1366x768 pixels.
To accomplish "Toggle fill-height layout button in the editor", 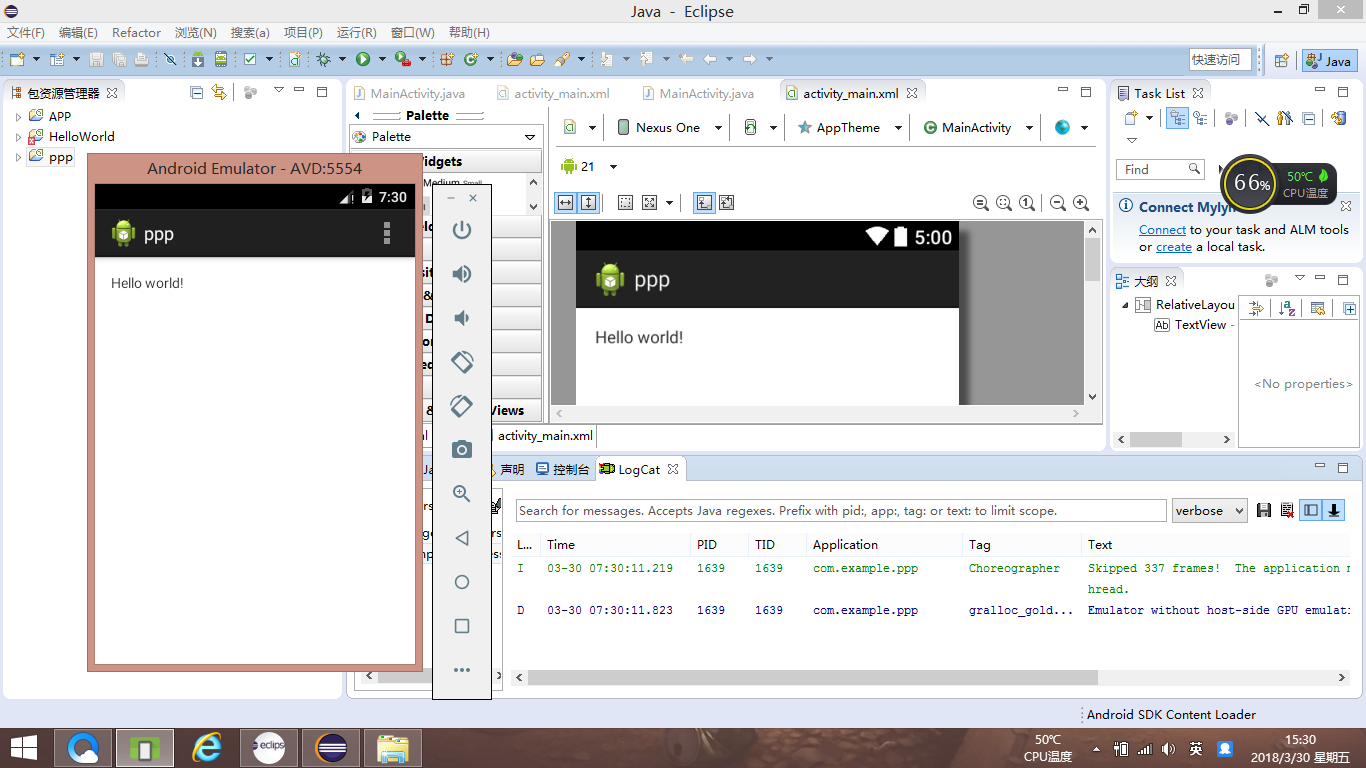I will (x=589, y=203).
